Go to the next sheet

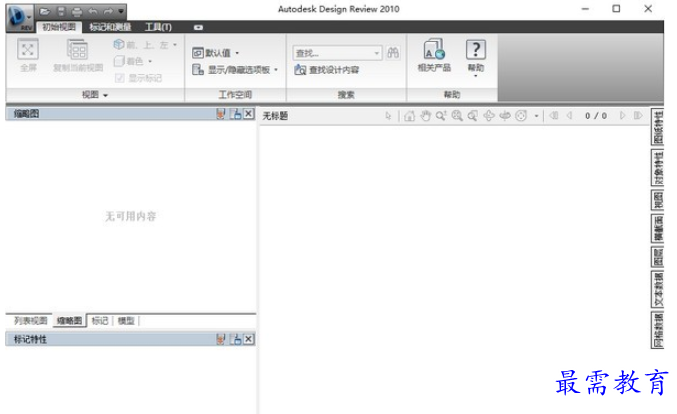coord(622,116)
